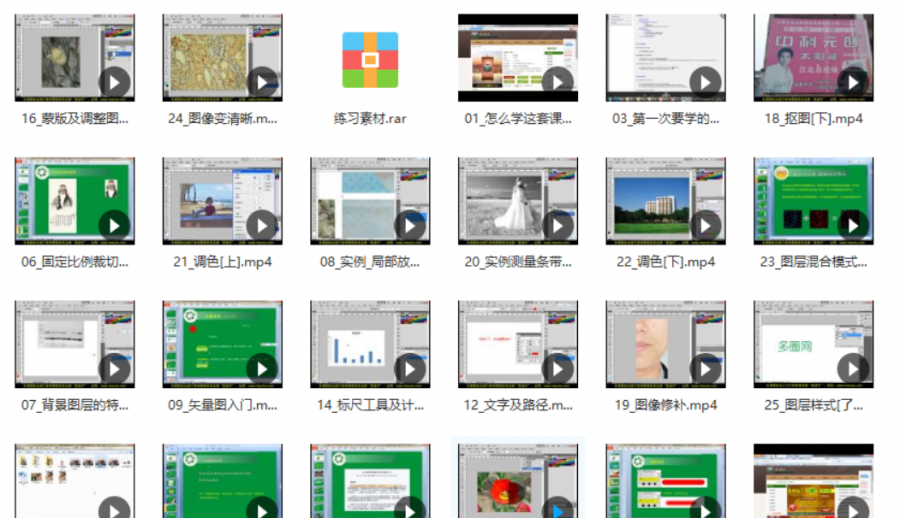This screenshot has height=518, width=900.
Task: Click play button on 24_图像变清晰 video
Action: [x=263, y=82]
